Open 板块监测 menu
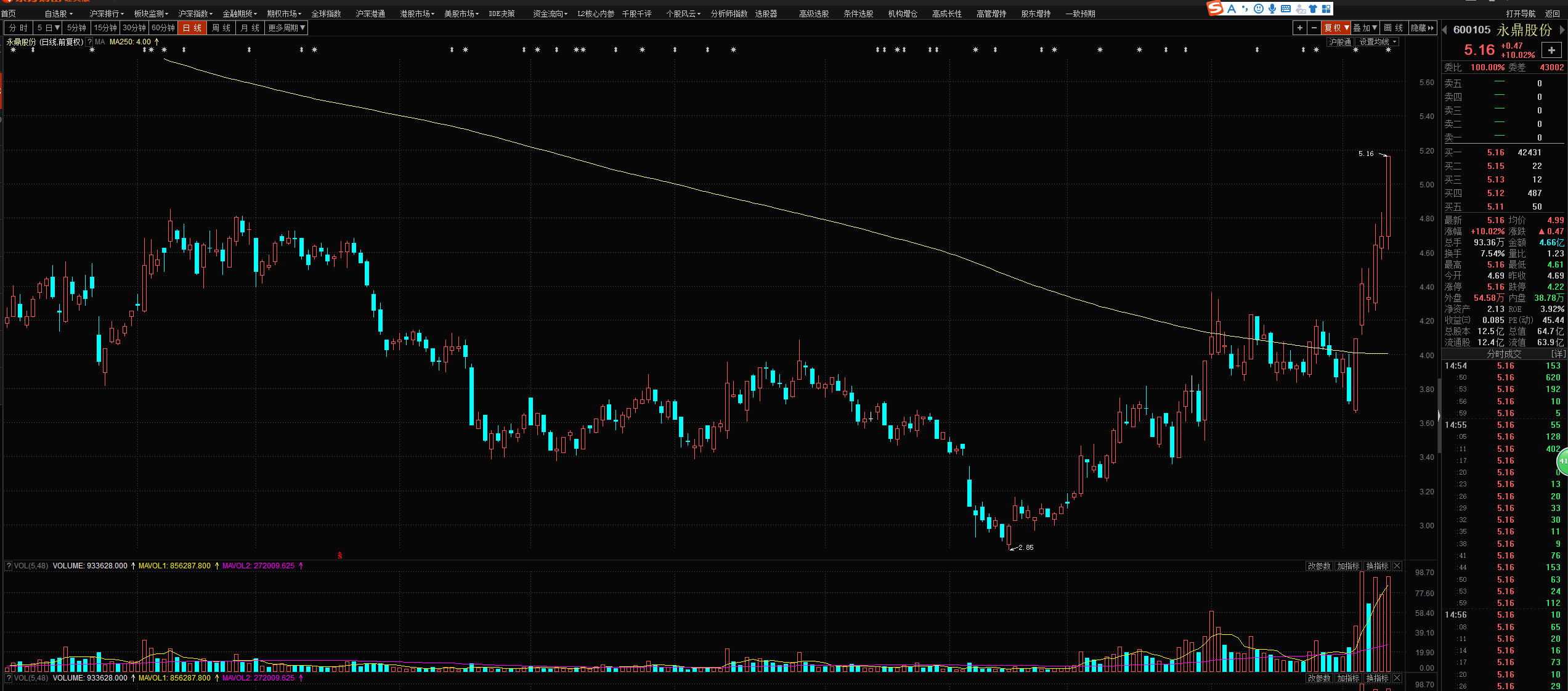 tap(151, 14)
